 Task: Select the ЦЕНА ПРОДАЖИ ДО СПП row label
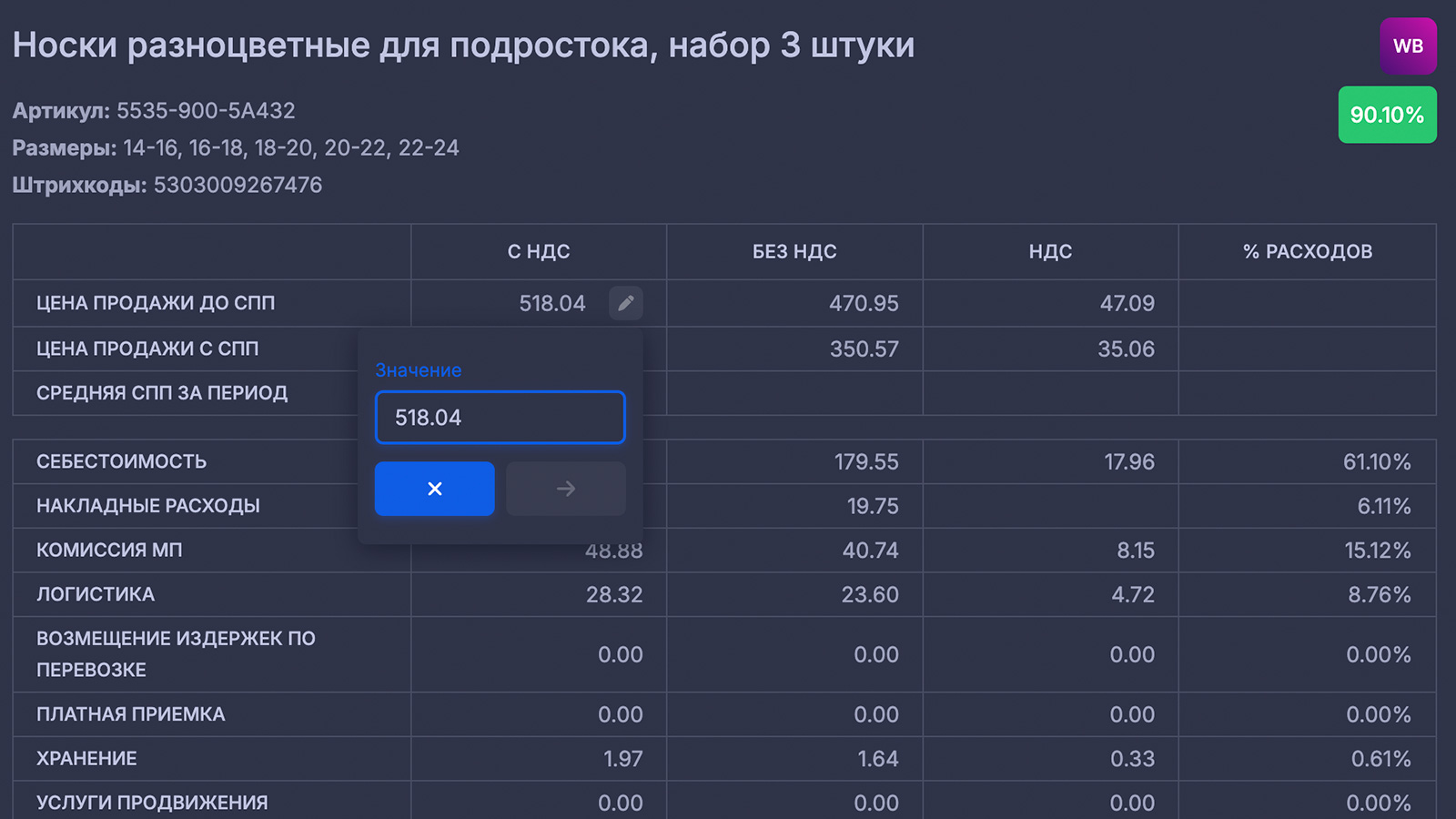pos(156,303)
